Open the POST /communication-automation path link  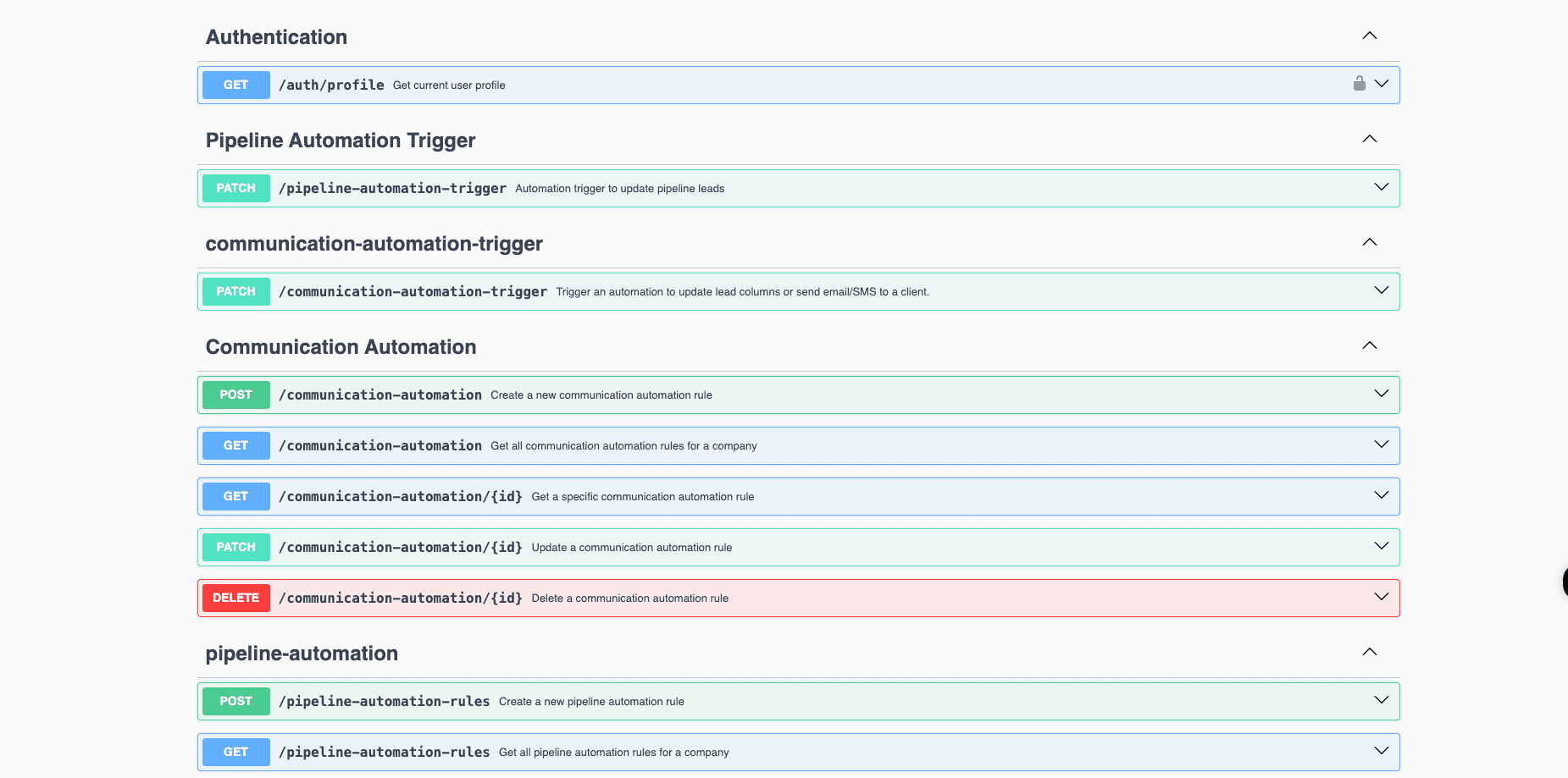point(380,395)
